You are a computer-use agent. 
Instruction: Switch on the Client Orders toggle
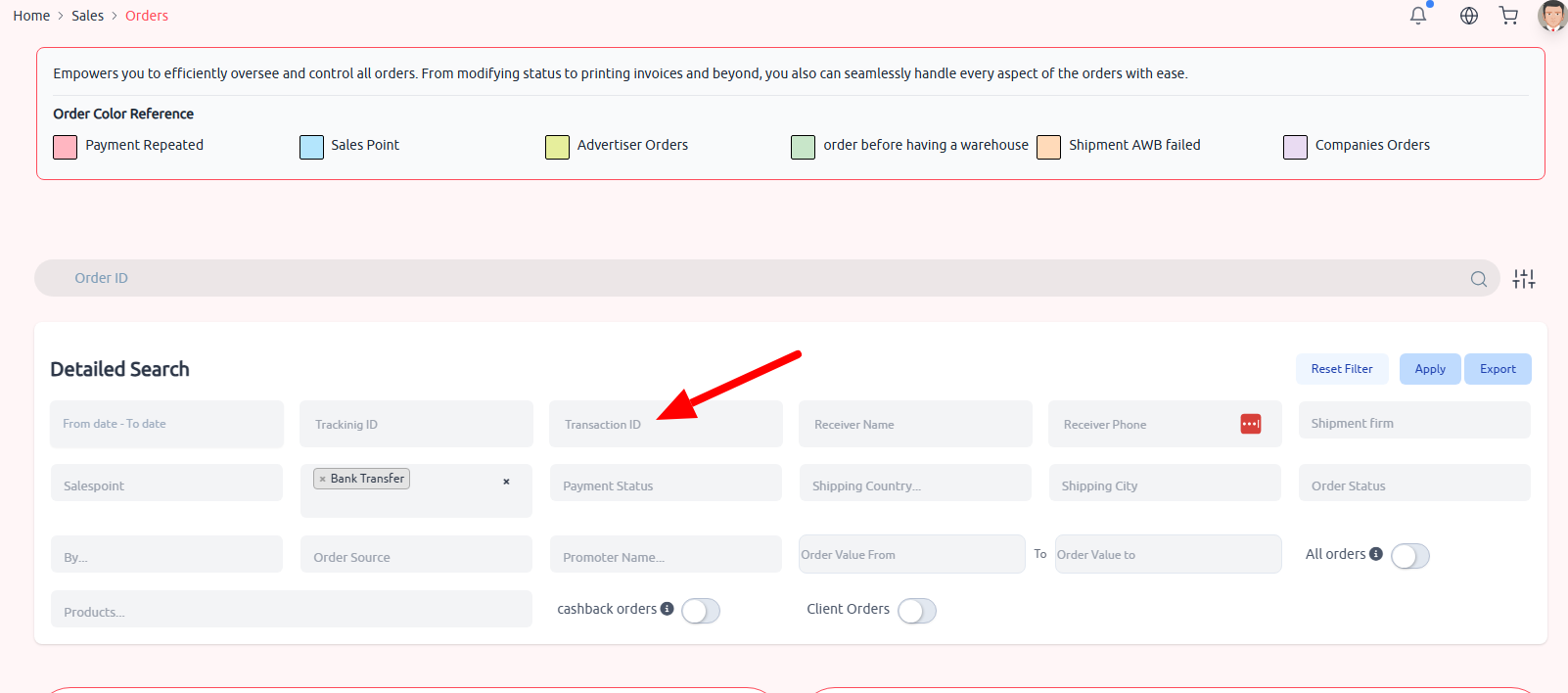[917, 611]
